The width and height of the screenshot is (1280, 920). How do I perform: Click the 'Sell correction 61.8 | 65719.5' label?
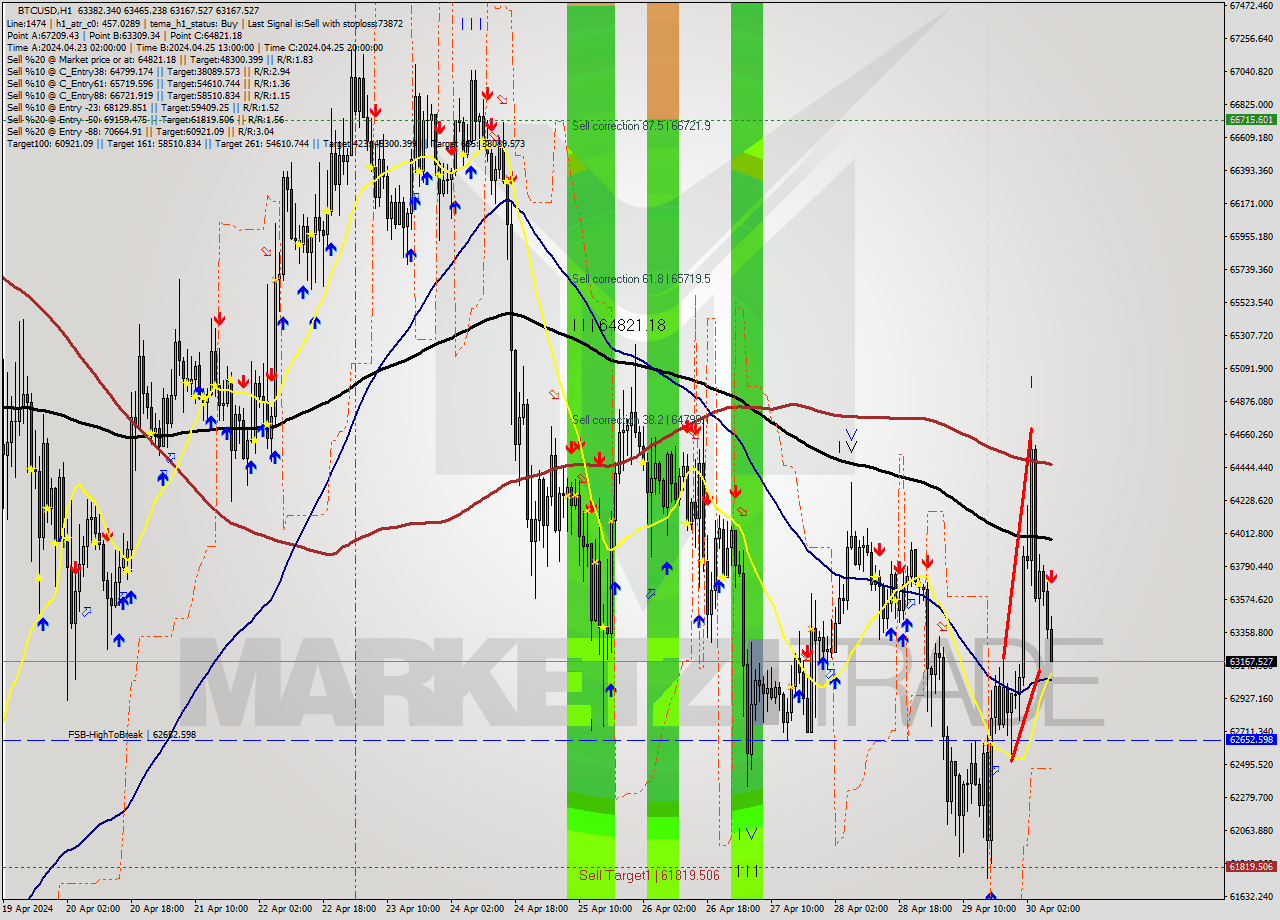tap(641, 279)
